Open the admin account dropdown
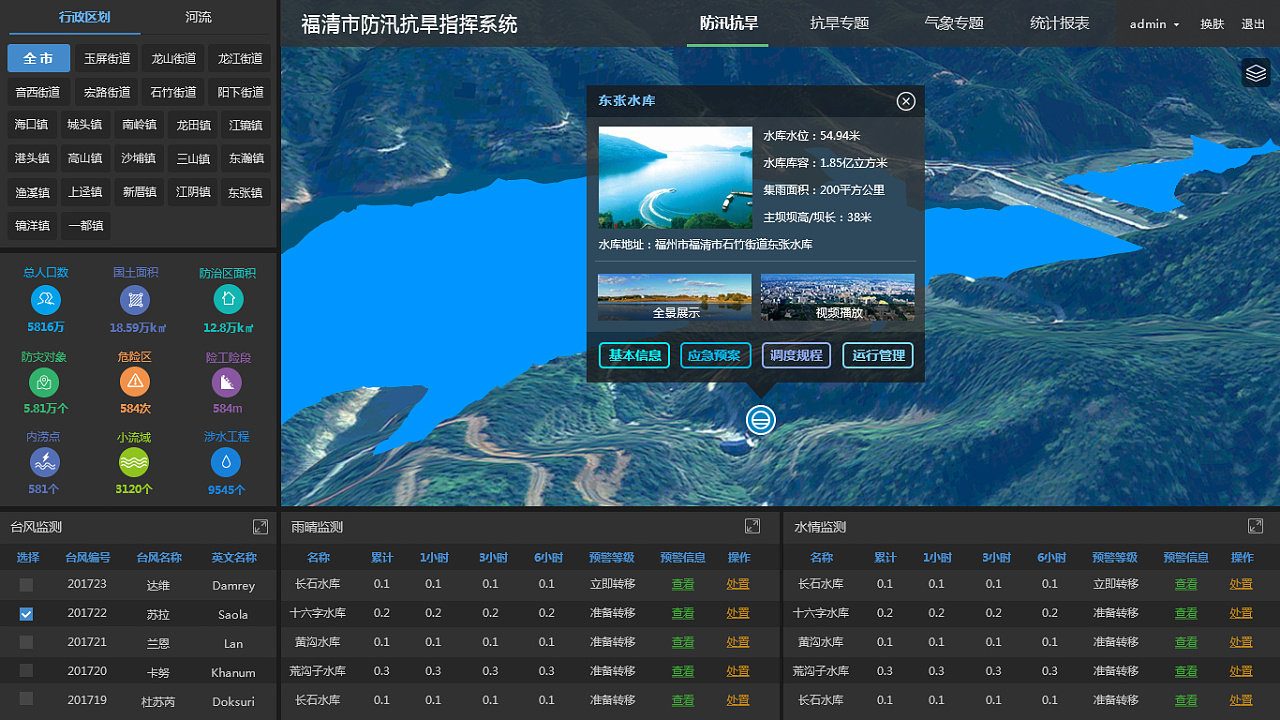This screenshot has height=720, width=1280. coord(1154,23)
